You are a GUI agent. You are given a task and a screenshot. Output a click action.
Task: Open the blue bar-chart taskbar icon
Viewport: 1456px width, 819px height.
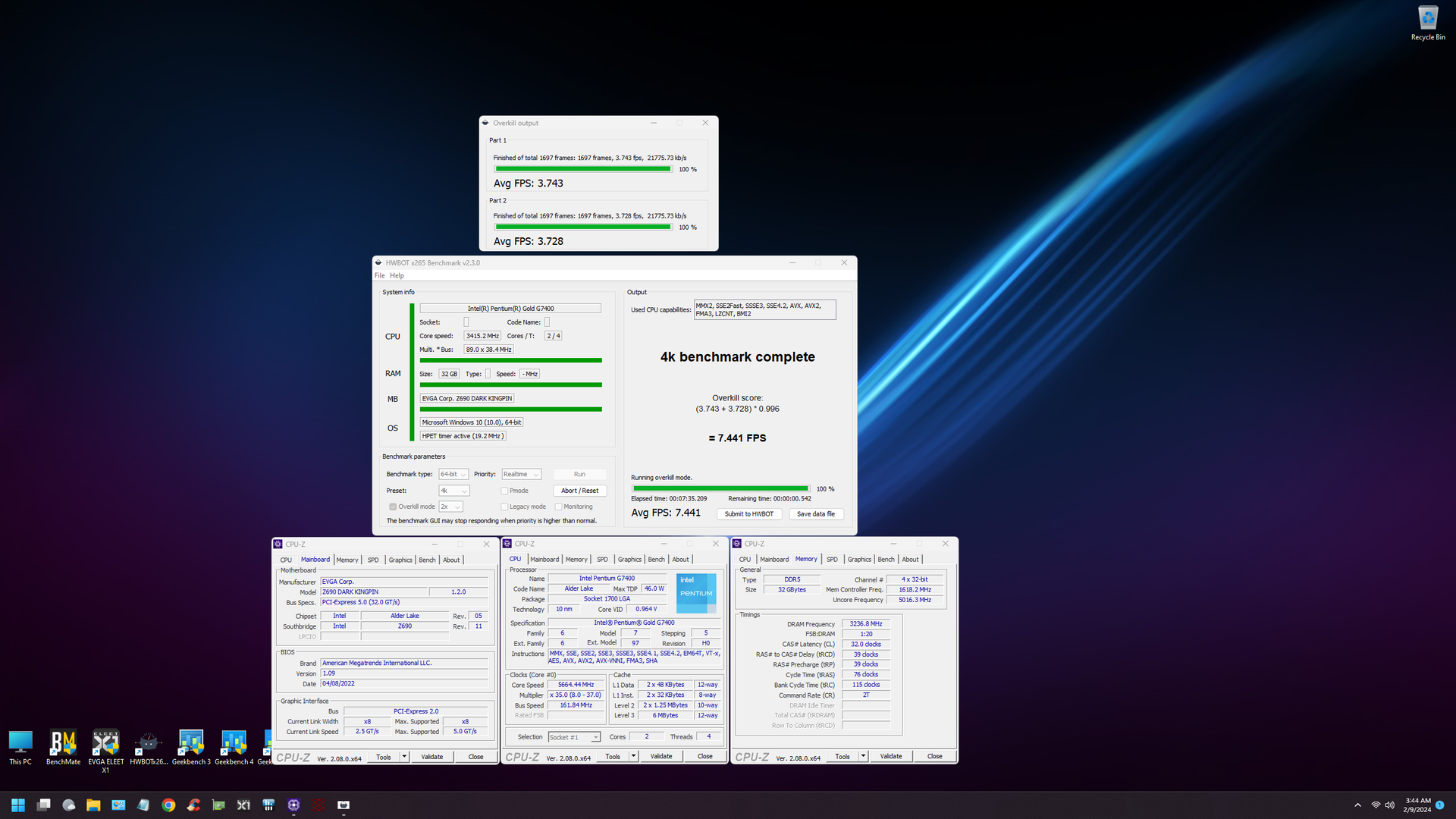tap(268, 805)
